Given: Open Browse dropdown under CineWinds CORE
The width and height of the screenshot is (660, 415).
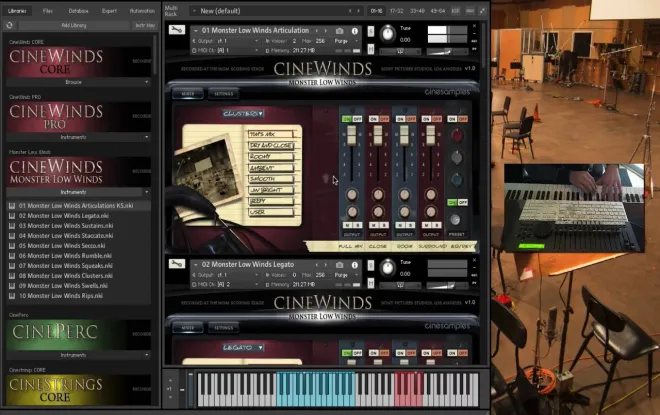Looking at the screenshot, I should 78,82.
